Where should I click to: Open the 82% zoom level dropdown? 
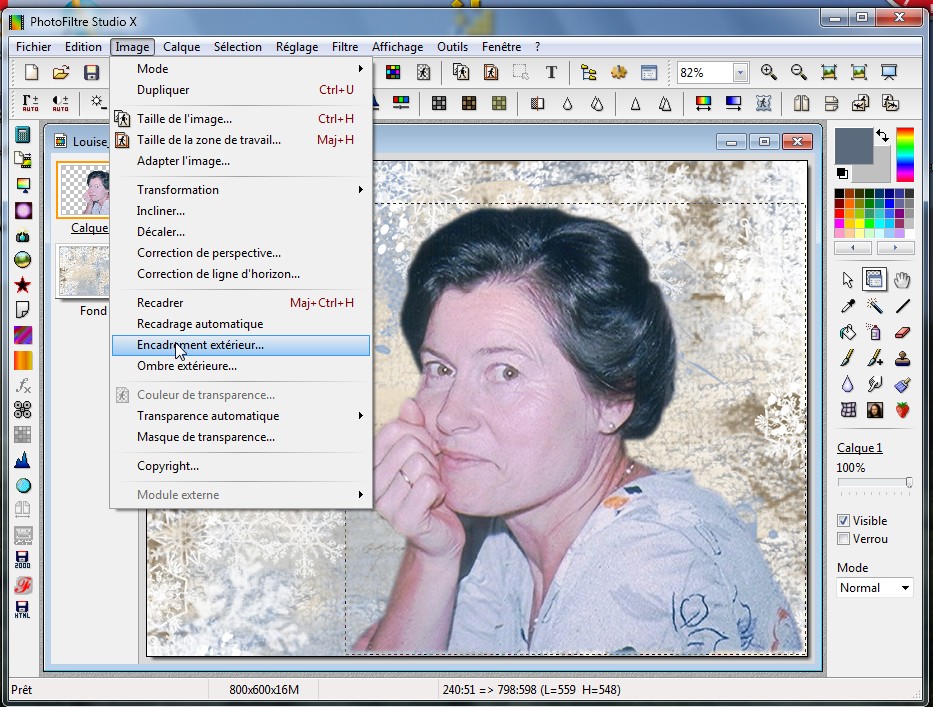(740, 73)
